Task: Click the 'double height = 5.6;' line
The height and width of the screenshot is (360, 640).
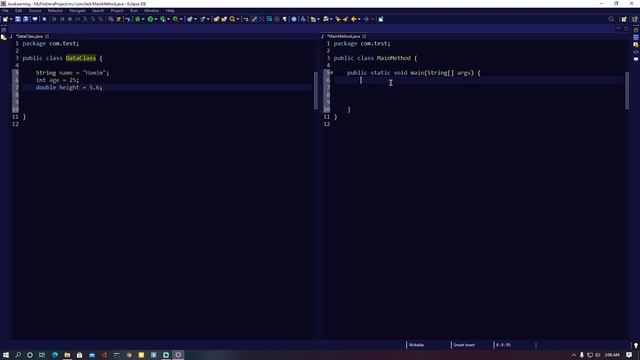Action: [69, 87]
